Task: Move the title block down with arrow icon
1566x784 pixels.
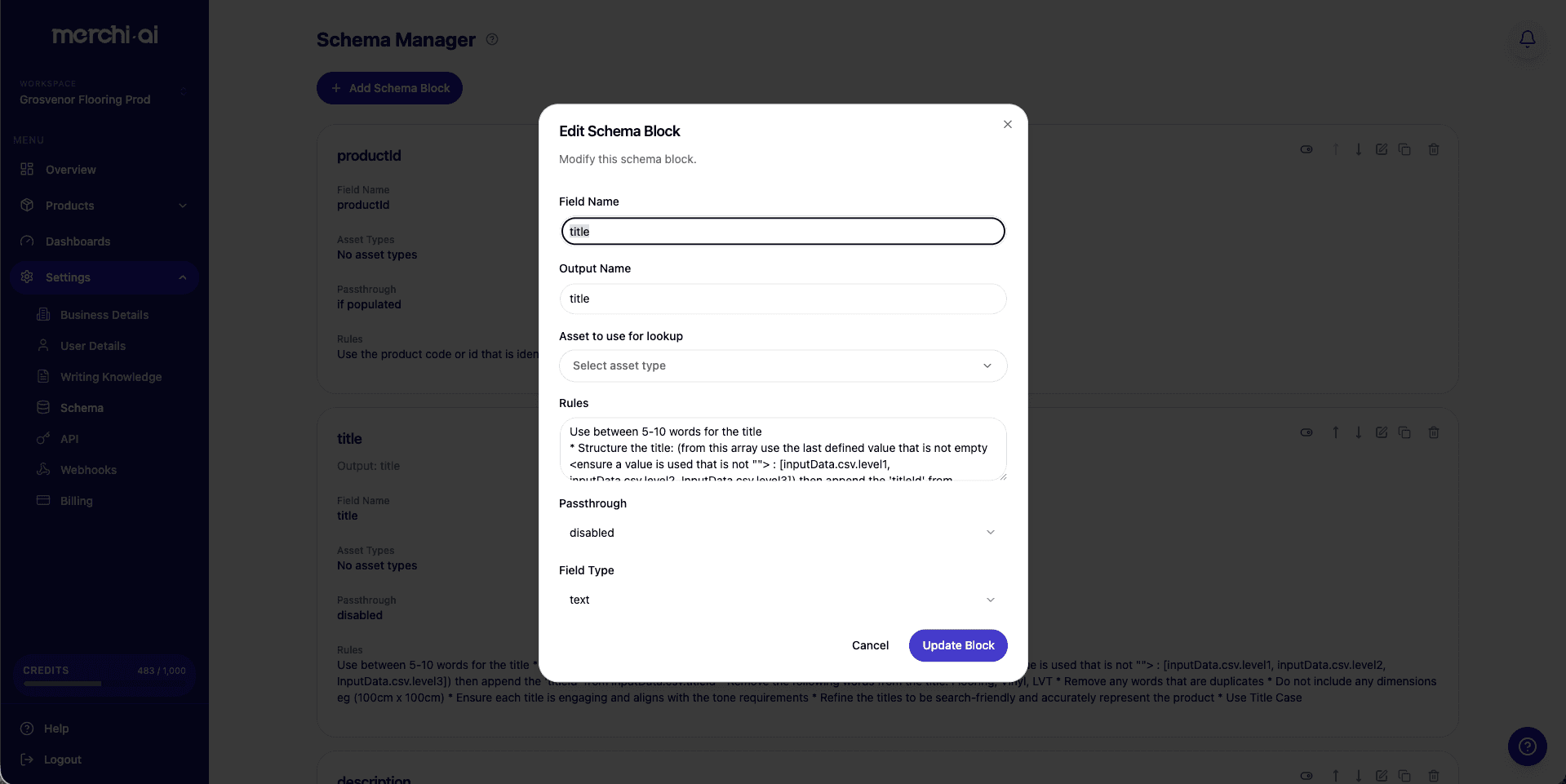Action: coord(1359,432)
